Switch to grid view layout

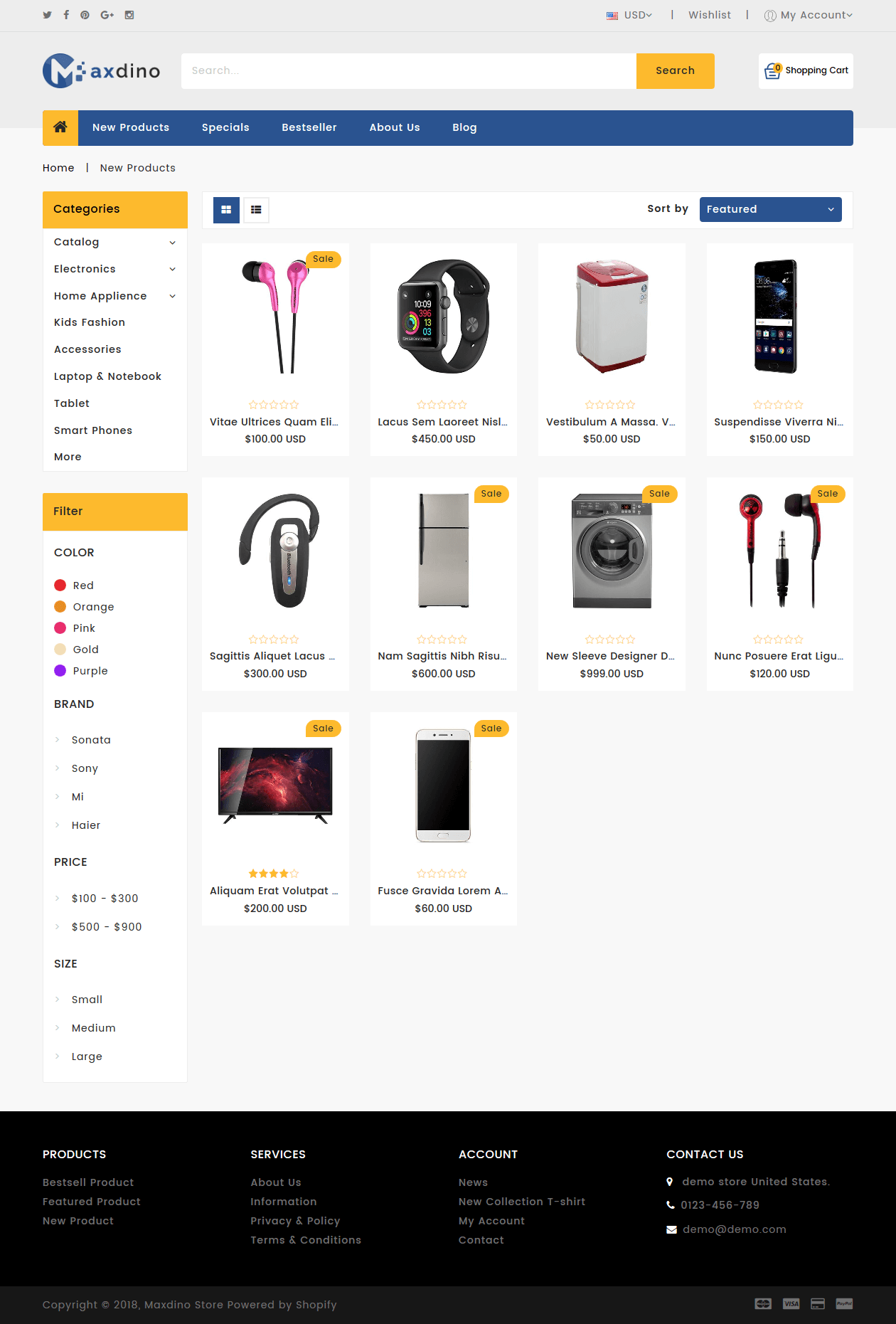tap(226, 210)
